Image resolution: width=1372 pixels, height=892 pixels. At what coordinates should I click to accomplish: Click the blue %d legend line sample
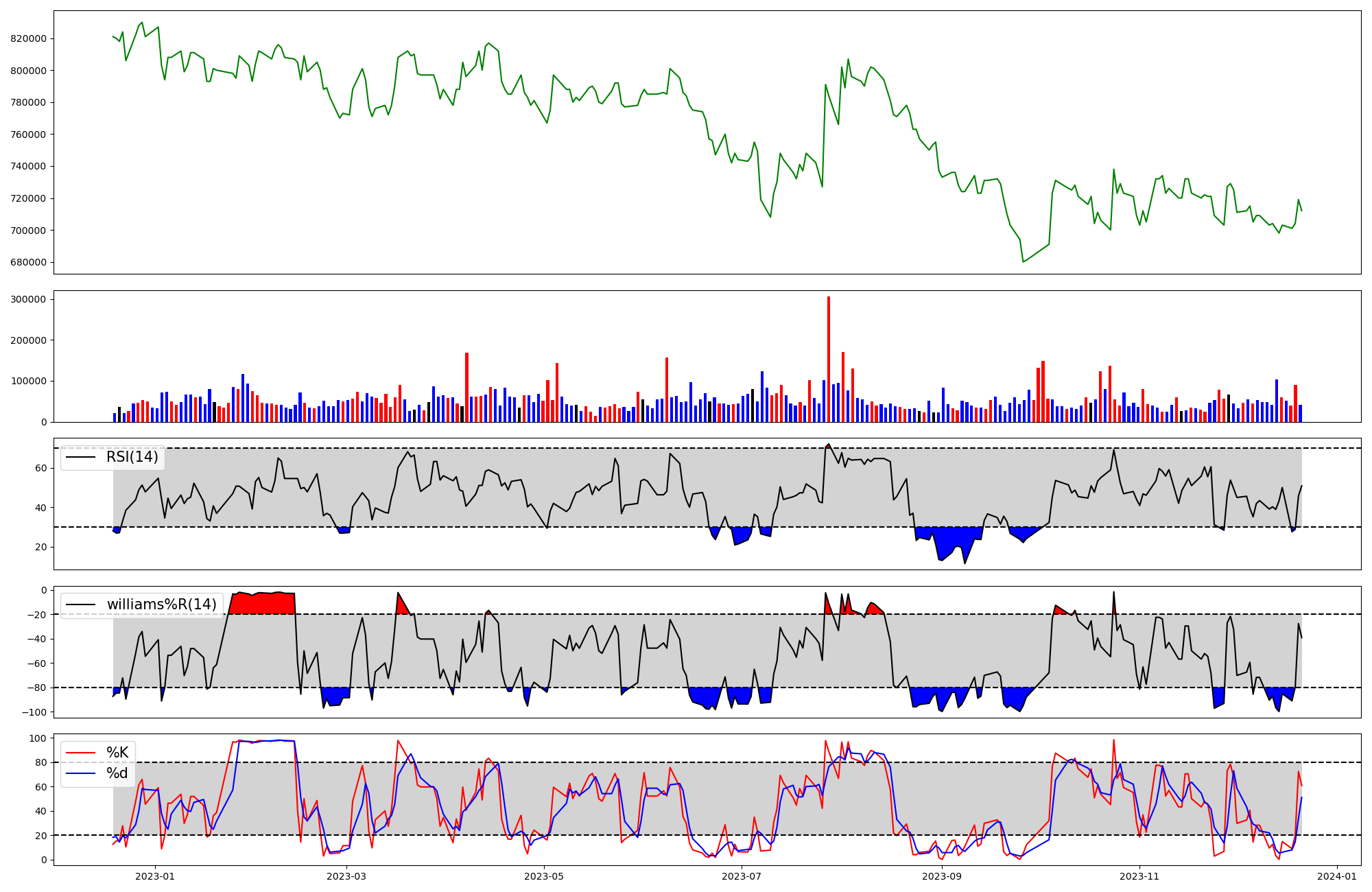click(80, 773)
